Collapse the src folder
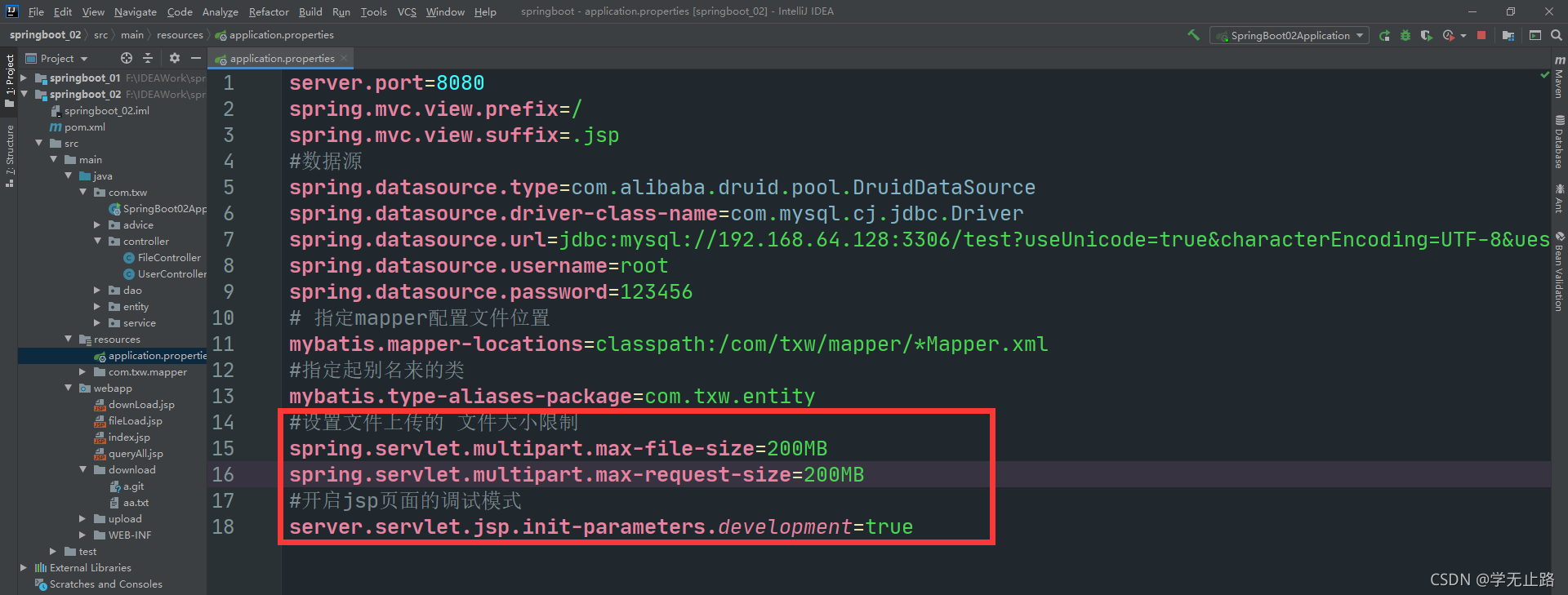This screenshot has height=595, width=1568. pyautogui.click(x=38, y=143)
